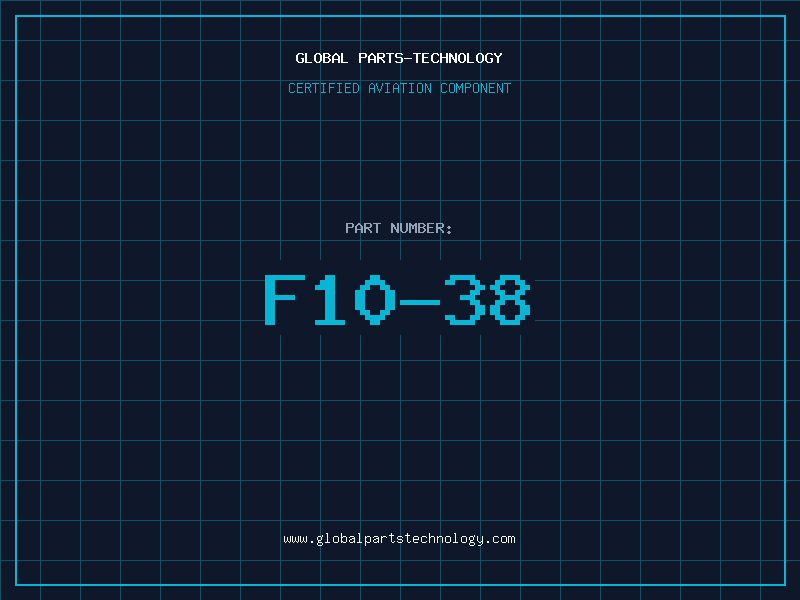800x600 pixels.
Task: Click the PART NUMBER: label
Action: point(398,228)
